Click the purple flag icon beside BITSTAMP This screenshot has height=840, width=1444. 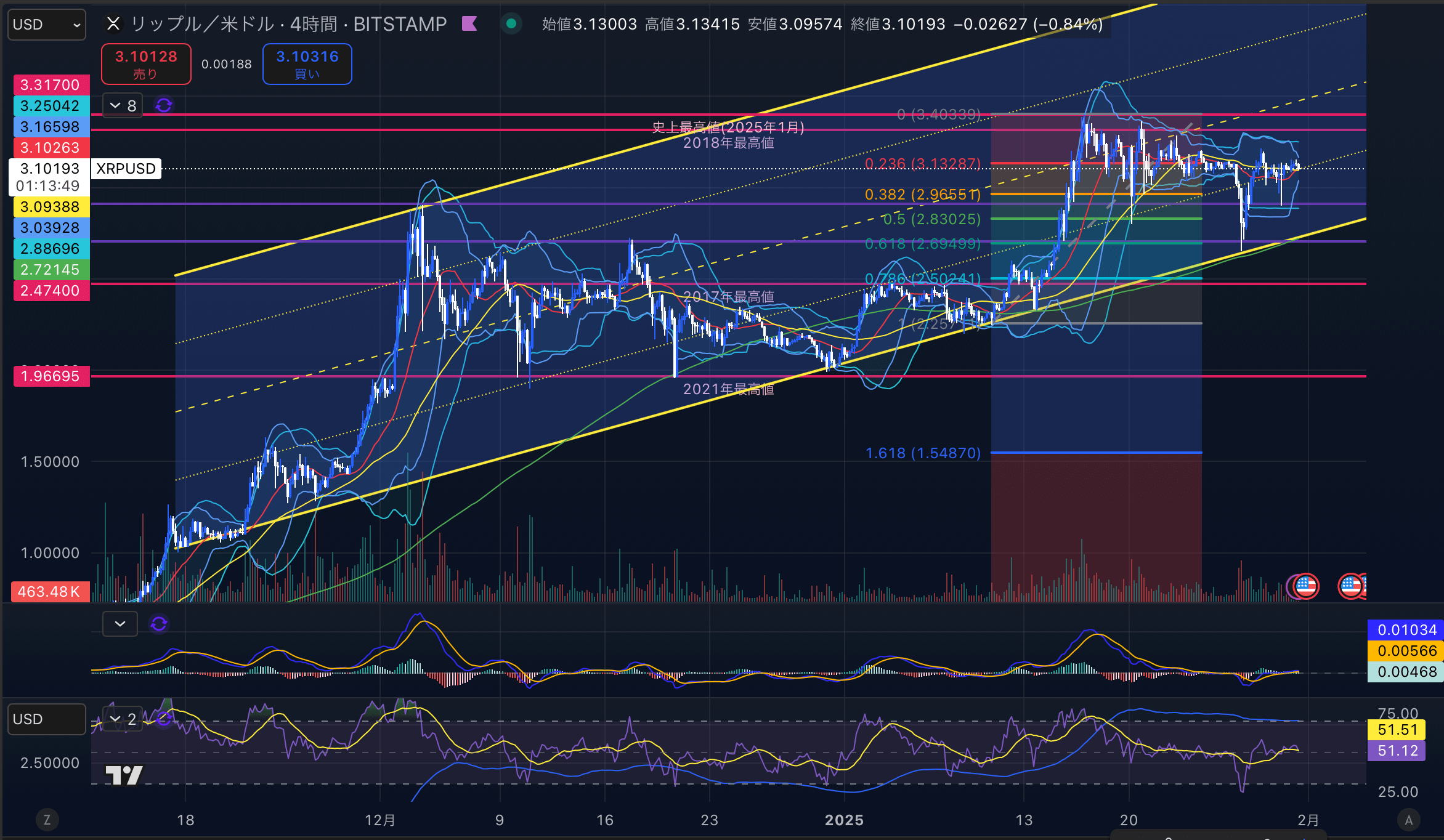point(469,24)
